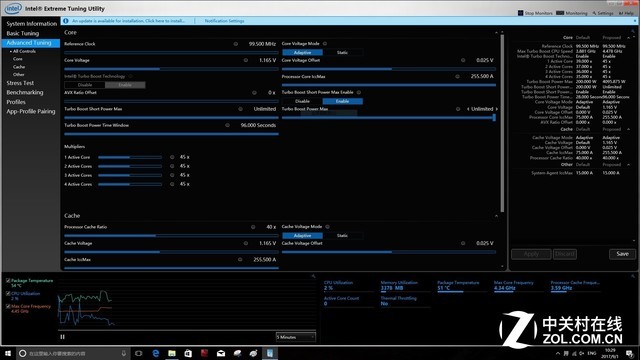Viewport: 640px width, 360px height.
Task: Open the 5 Minutes time range dropdown
Action: point(296,337)
